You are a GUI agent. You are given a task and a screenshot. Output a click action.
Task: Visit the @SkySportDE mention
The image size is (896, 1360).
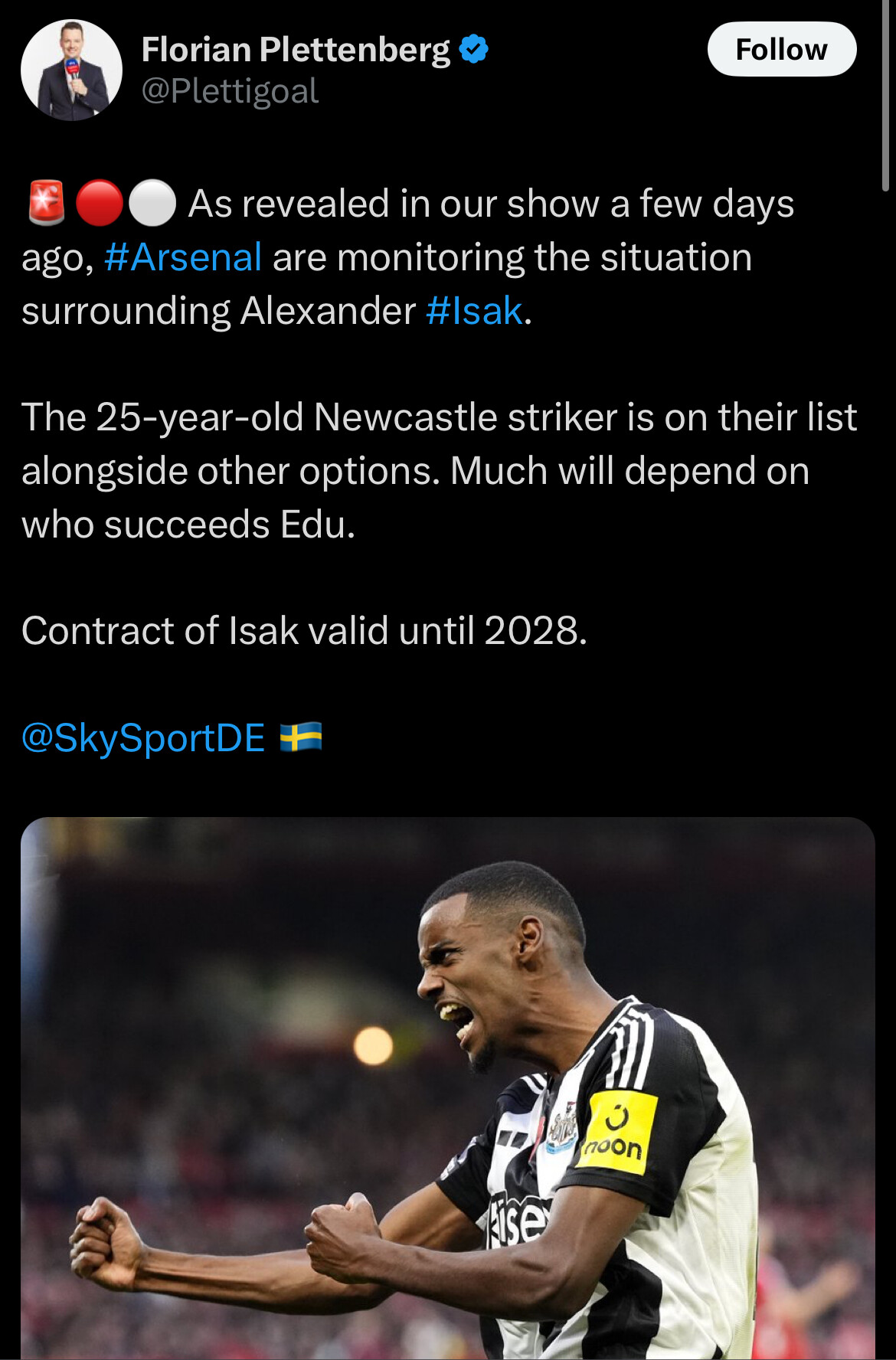tap(143, 737)
